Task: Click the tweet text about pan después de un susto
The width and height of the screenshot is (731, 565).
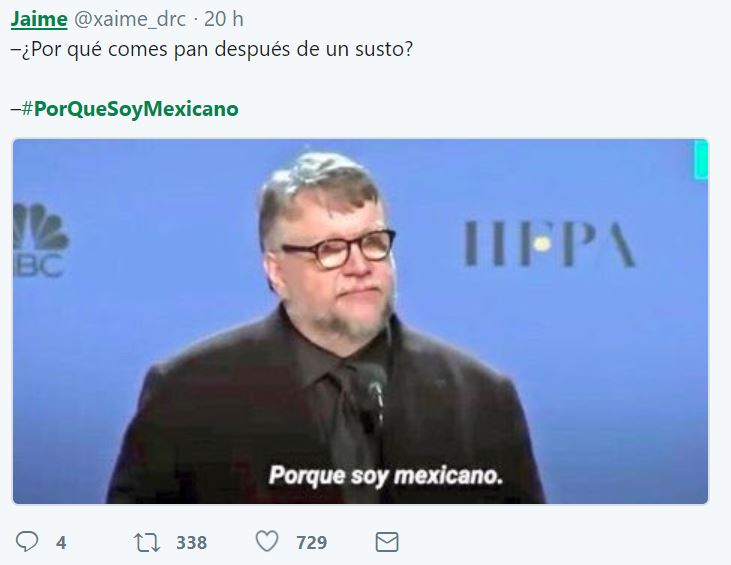Action: [212, 49]
